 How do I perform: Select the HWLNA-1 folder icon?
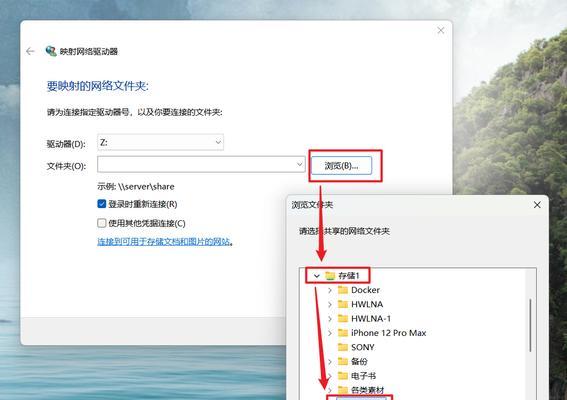(x=342, y=318)
